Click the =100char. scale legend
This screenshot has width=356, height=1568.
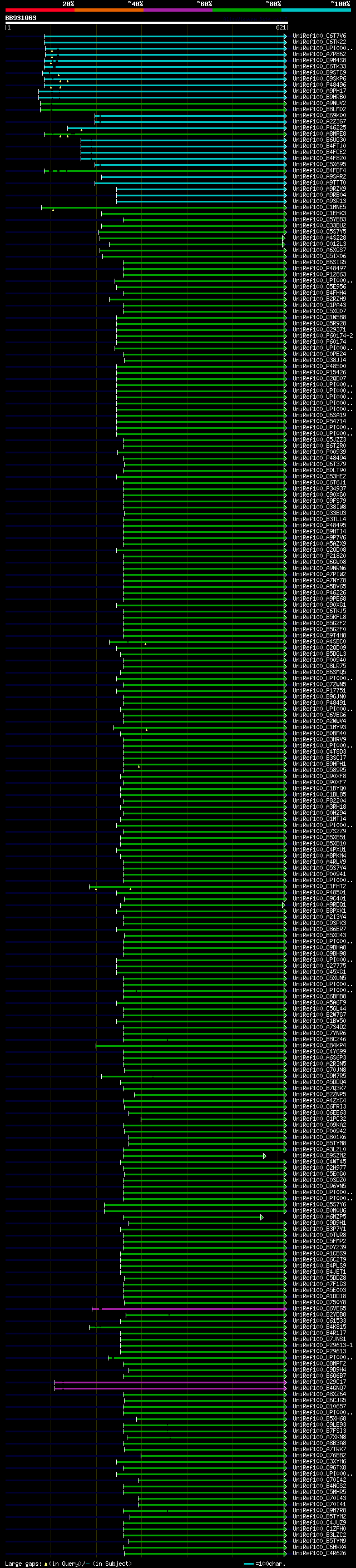[x=265, y=1564]
